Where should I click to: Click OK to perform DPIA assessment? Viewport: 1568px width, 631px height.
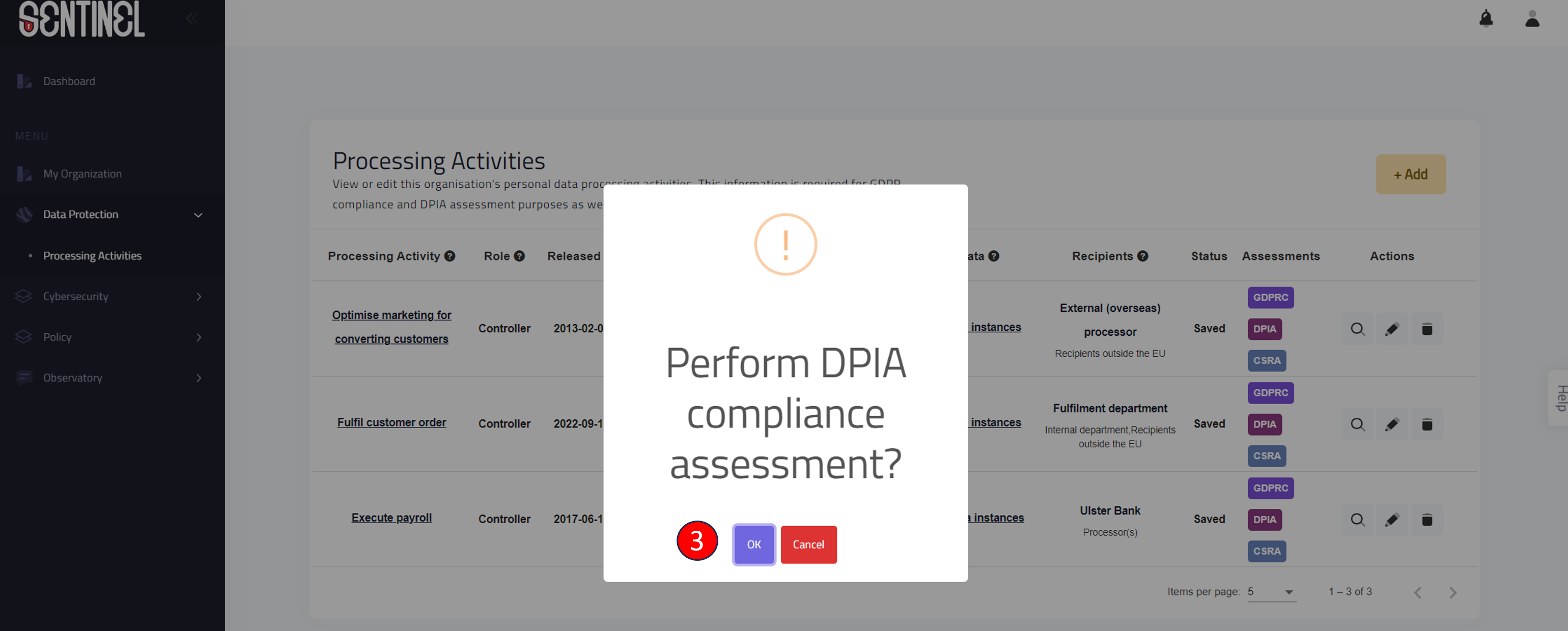[x=753, y=544]
